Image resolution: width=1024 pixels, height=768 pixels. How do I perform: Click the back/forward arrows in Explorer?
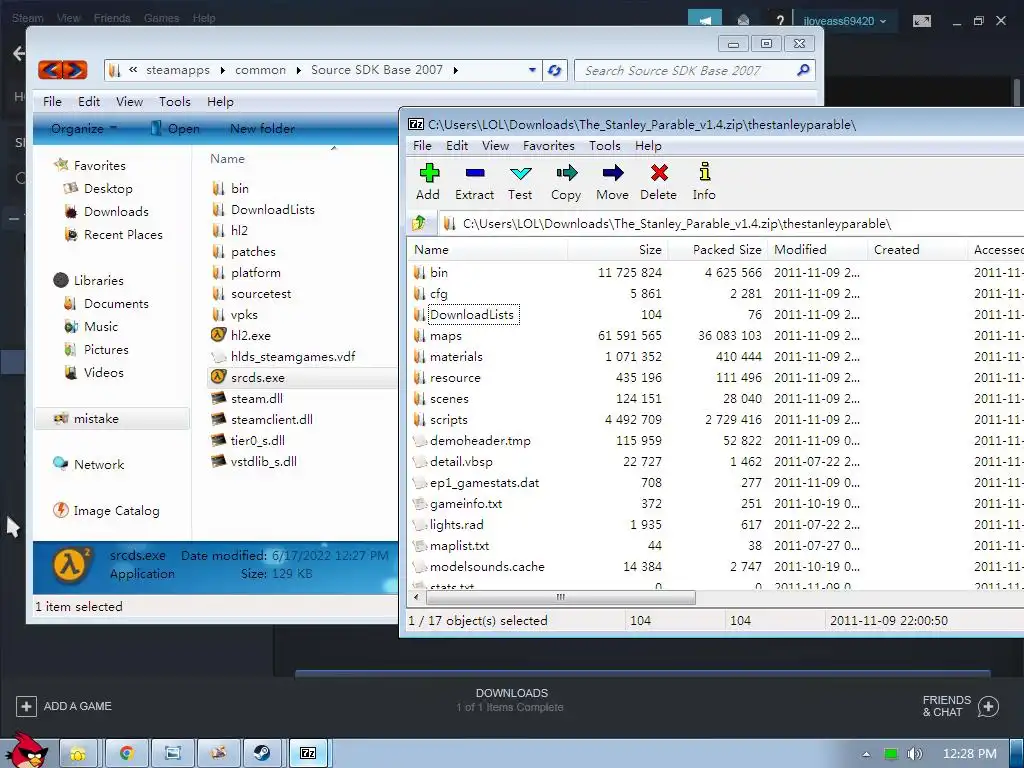(63, 69)
